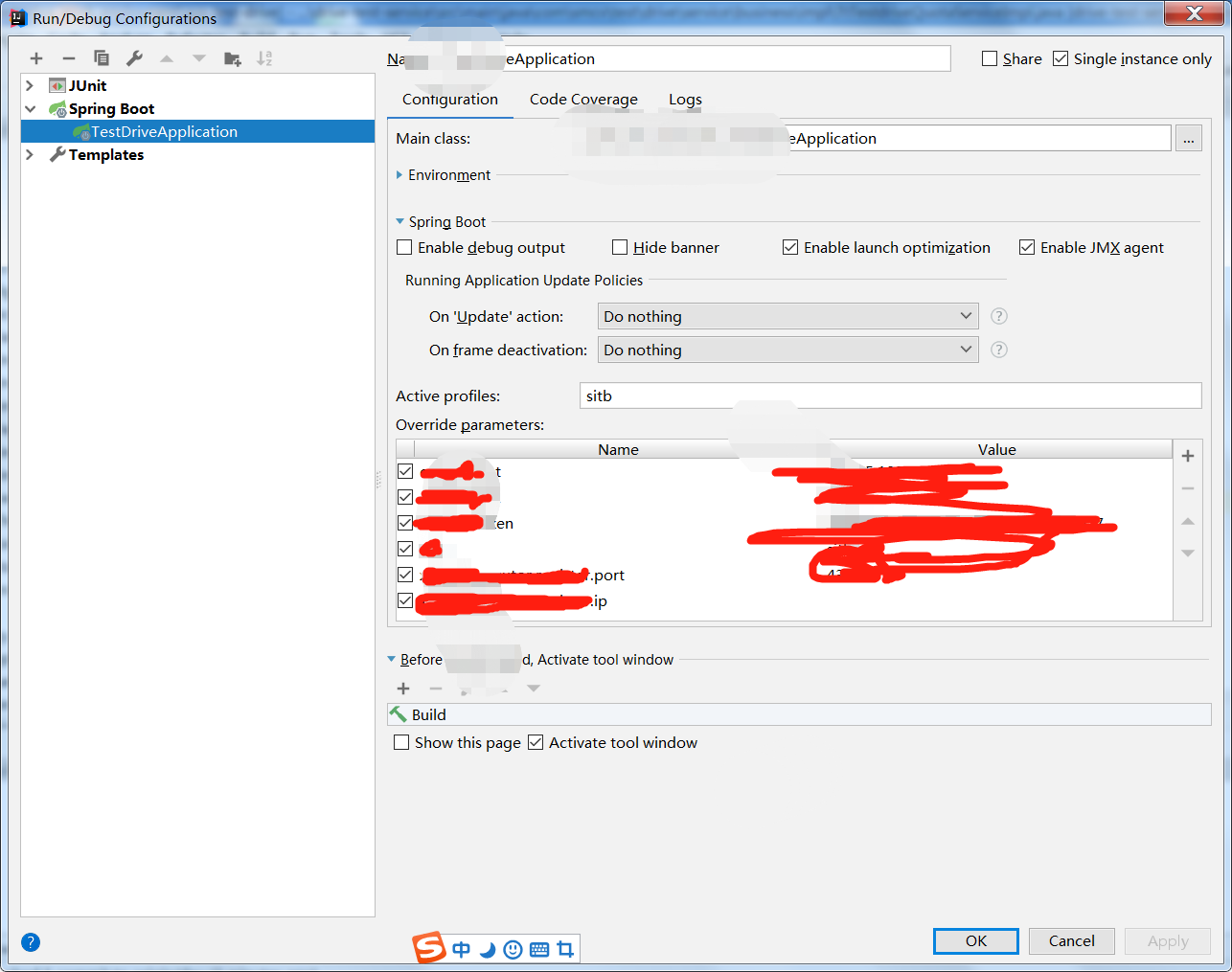
Task: Uncheck Activate tool window
Action: 536,742
